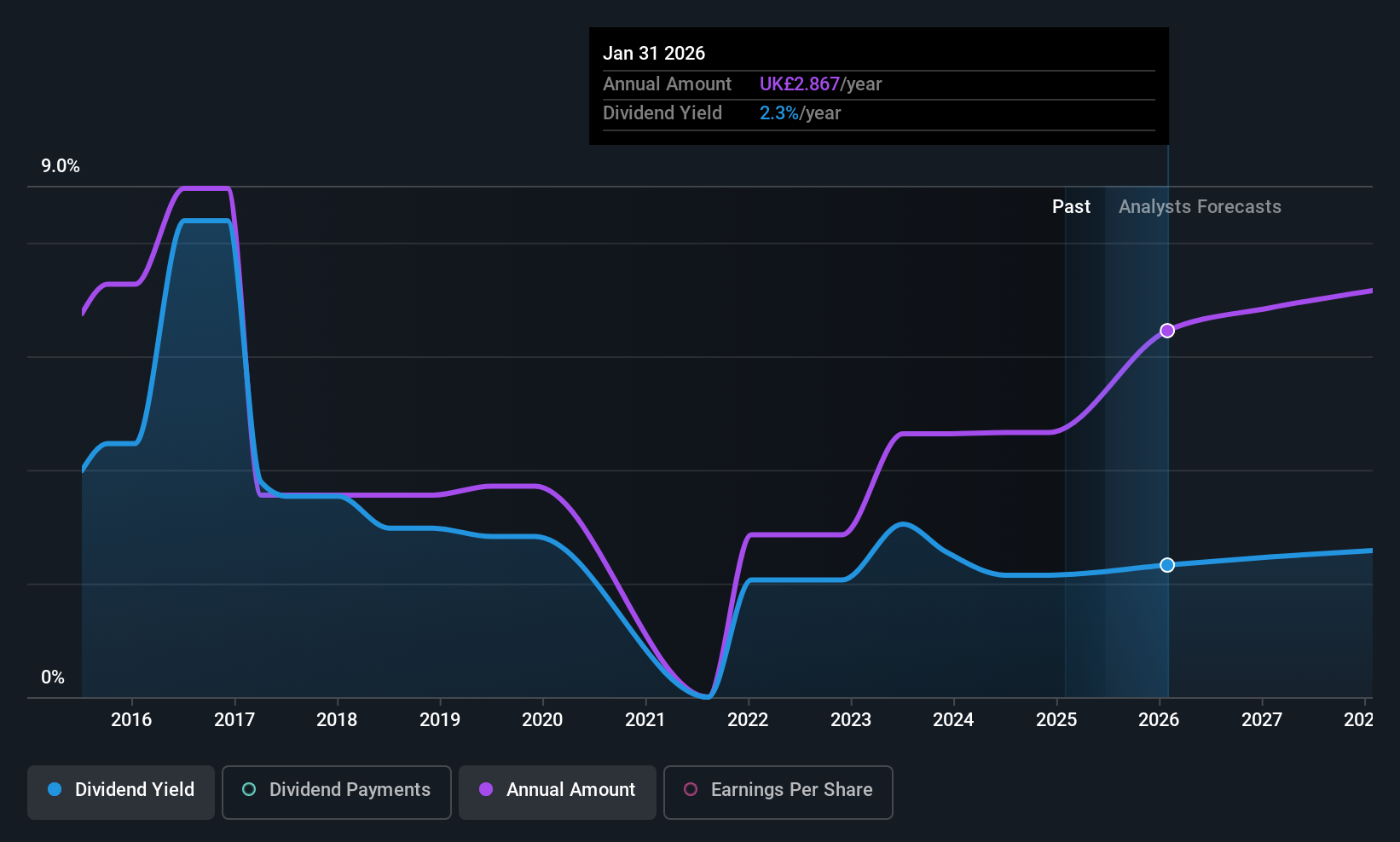Click the Earnings Per Share circle icon

[691, 789]
